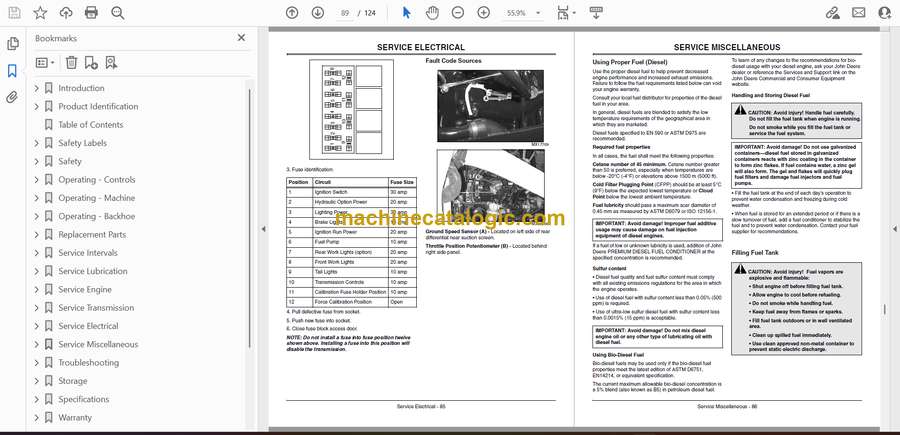Close the Bookmarks panel

[x=241, y=38]
